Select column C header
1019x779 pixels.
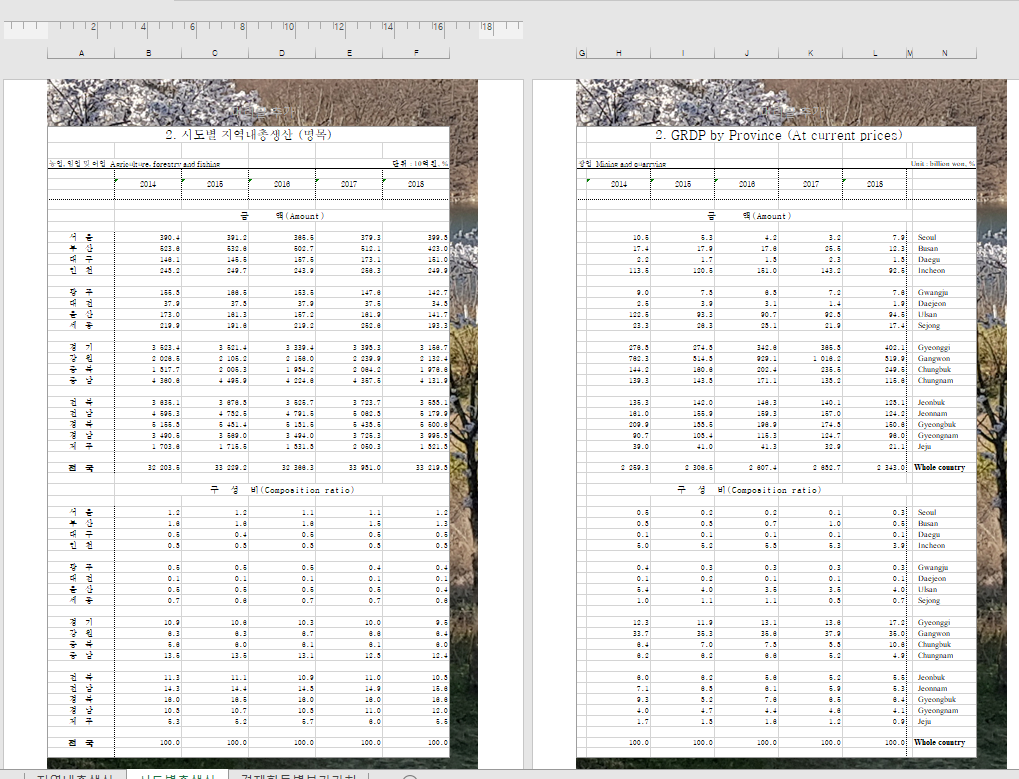(x=215, y=53)
